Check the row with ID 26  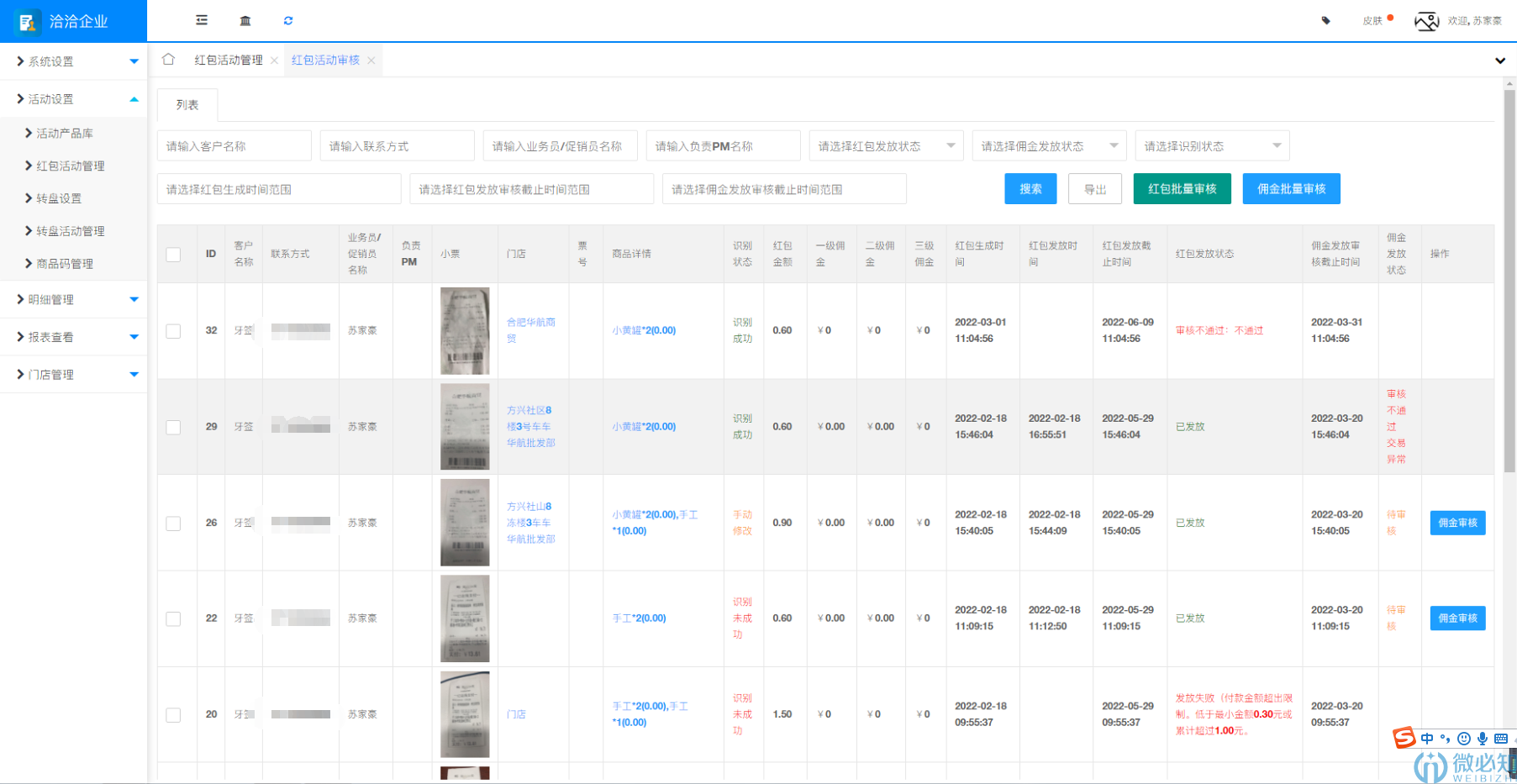pyautogui.click(x=173, y=524)
